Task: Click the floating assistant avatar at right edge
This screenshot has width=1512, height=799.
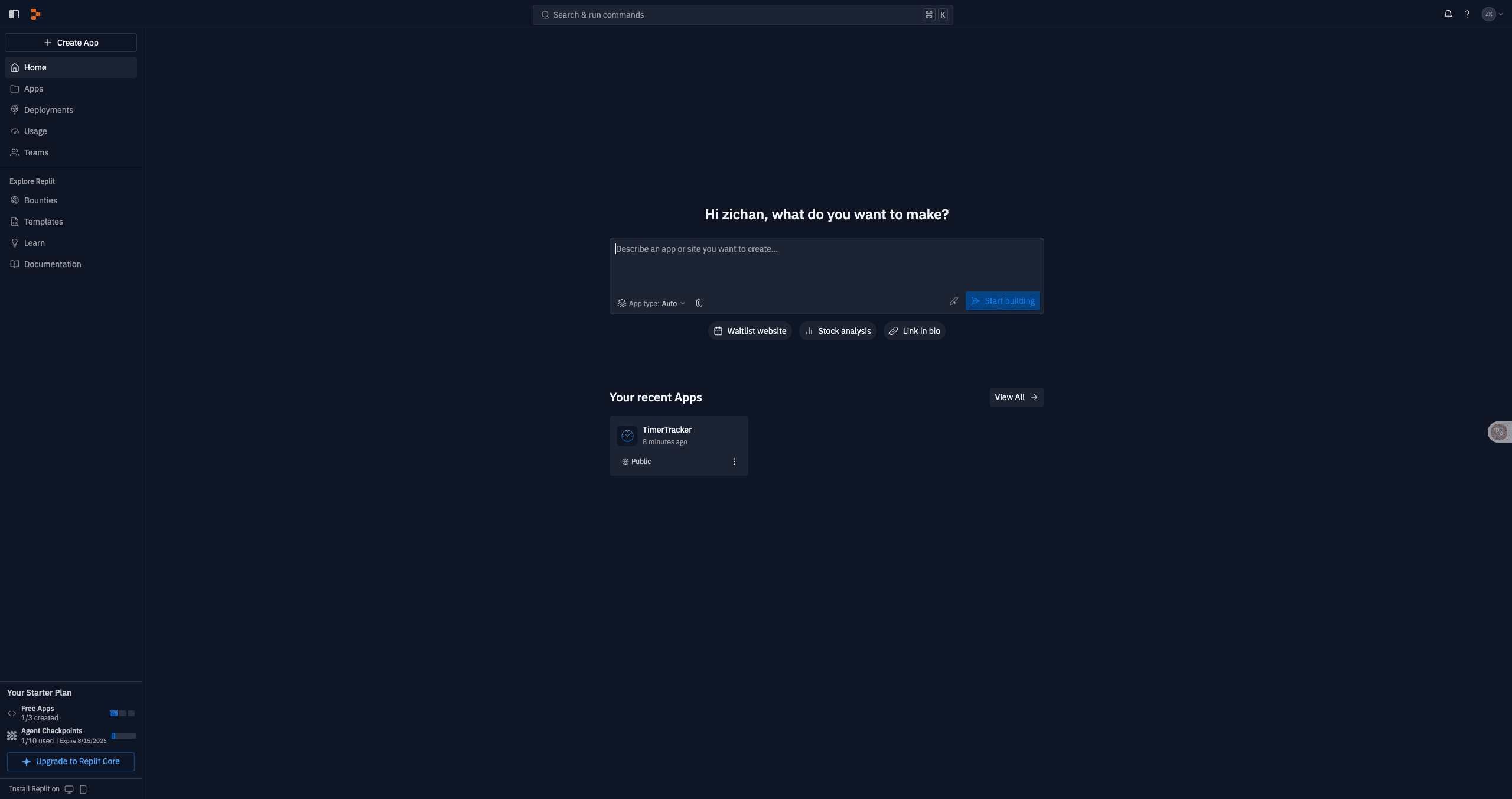Action: pos(1499,432)
